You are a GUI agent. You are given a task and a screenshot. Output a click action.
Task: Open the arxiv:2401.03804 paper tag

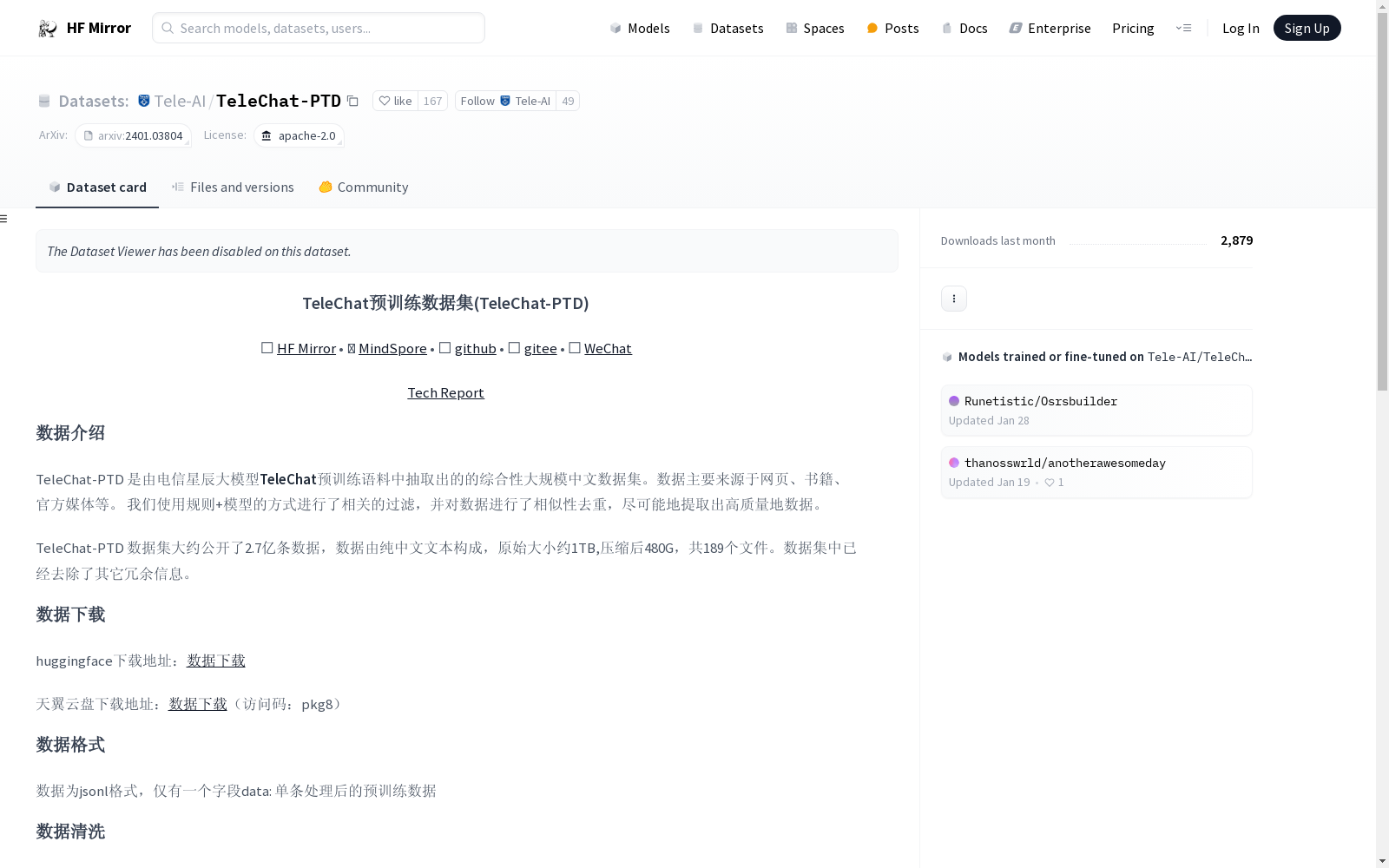tap(133, 136)
